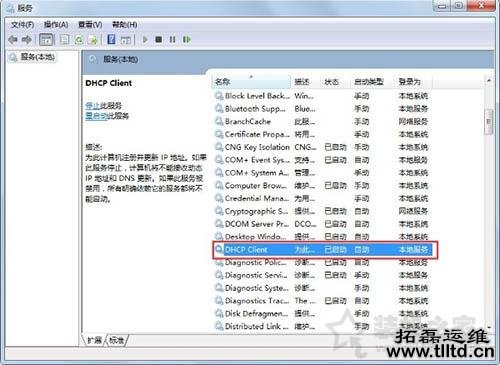Click the green Refresh toolbar icon
Screen dimensions: 500x365
[79, 40]
